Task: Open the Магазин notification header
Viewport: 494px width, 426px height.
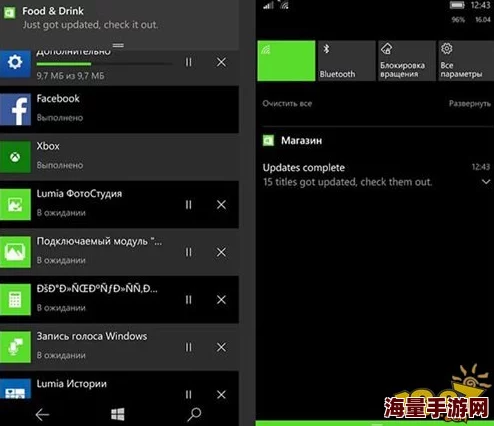Action: coord(301,140)
